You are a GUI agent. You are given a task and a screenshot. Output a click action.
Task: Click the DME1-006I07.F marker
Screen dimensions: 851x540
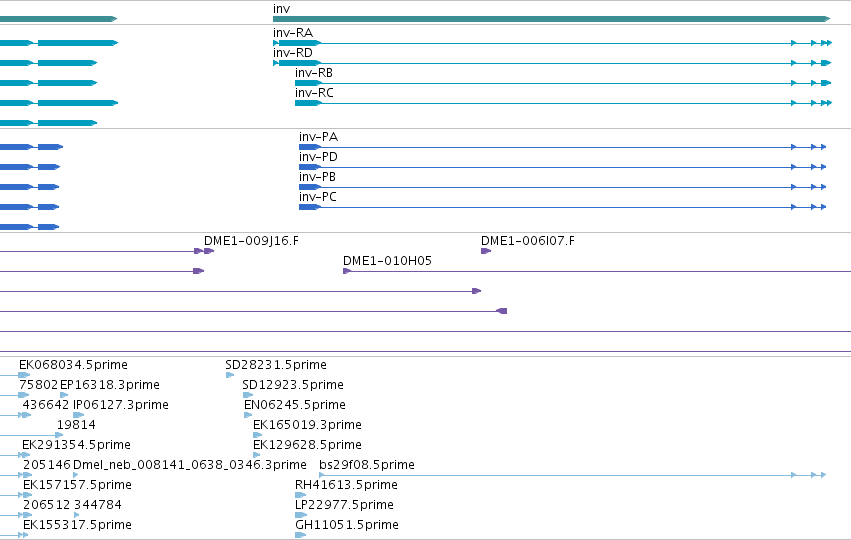point(486,251)
